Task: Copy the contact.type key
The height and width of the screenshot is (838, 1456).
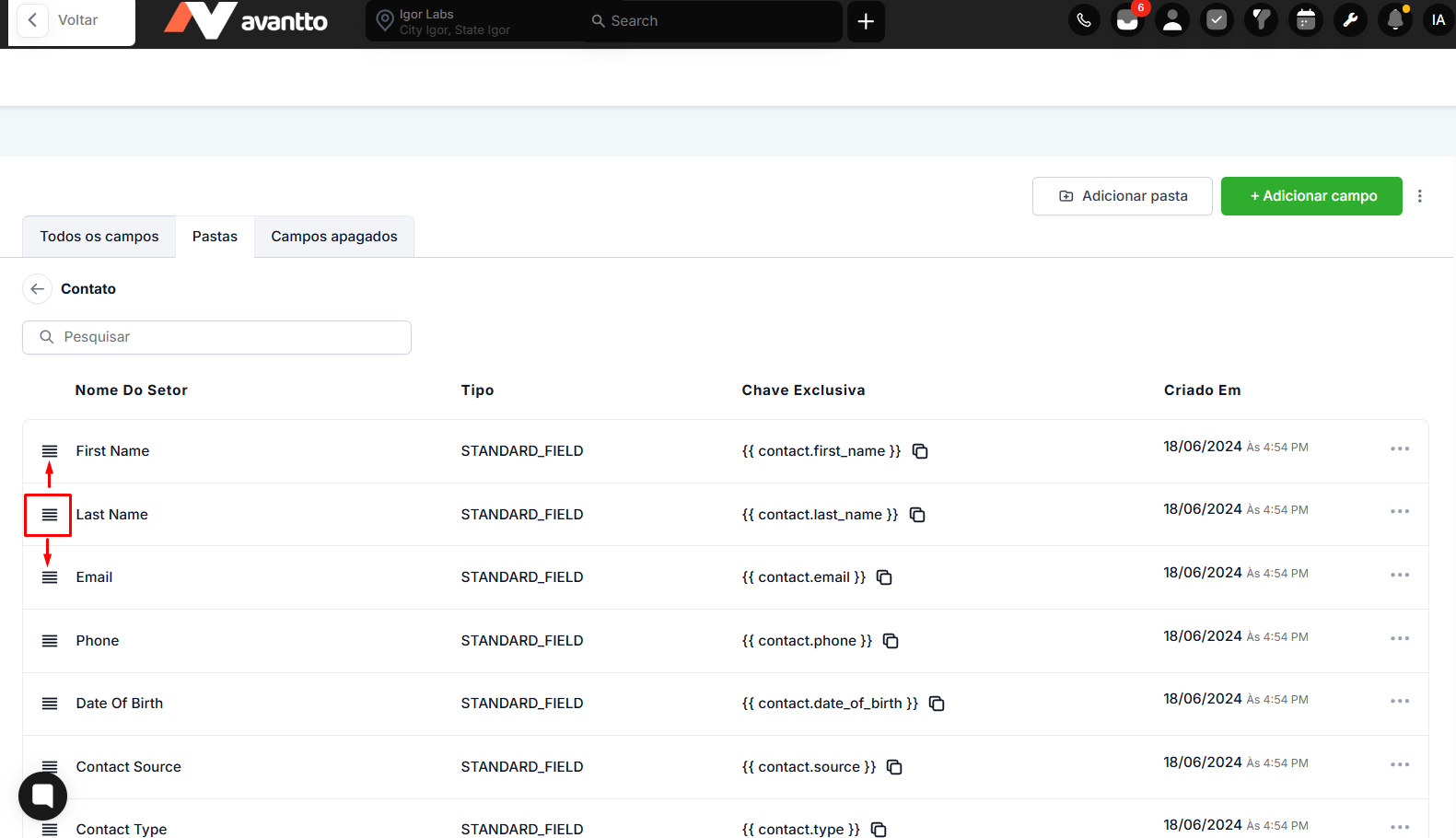Action: click(879, 830)
